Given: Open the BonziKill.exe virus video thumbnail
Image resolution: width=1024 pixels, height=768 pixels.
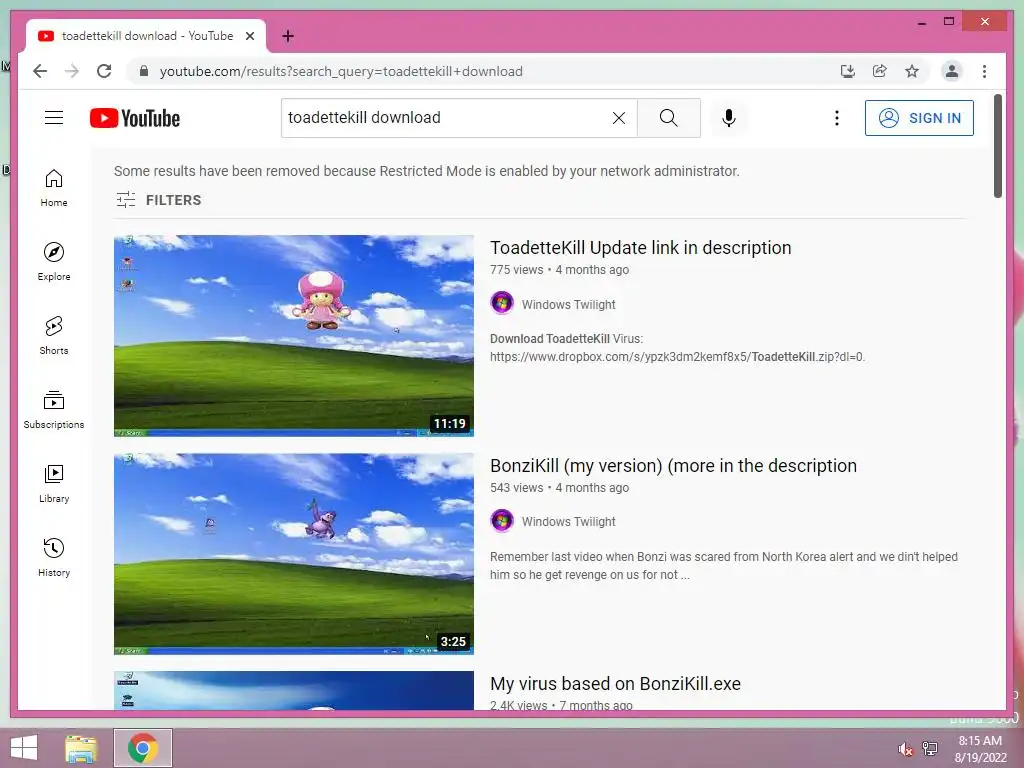Looking at the screenshot, I should pos(294,690).
